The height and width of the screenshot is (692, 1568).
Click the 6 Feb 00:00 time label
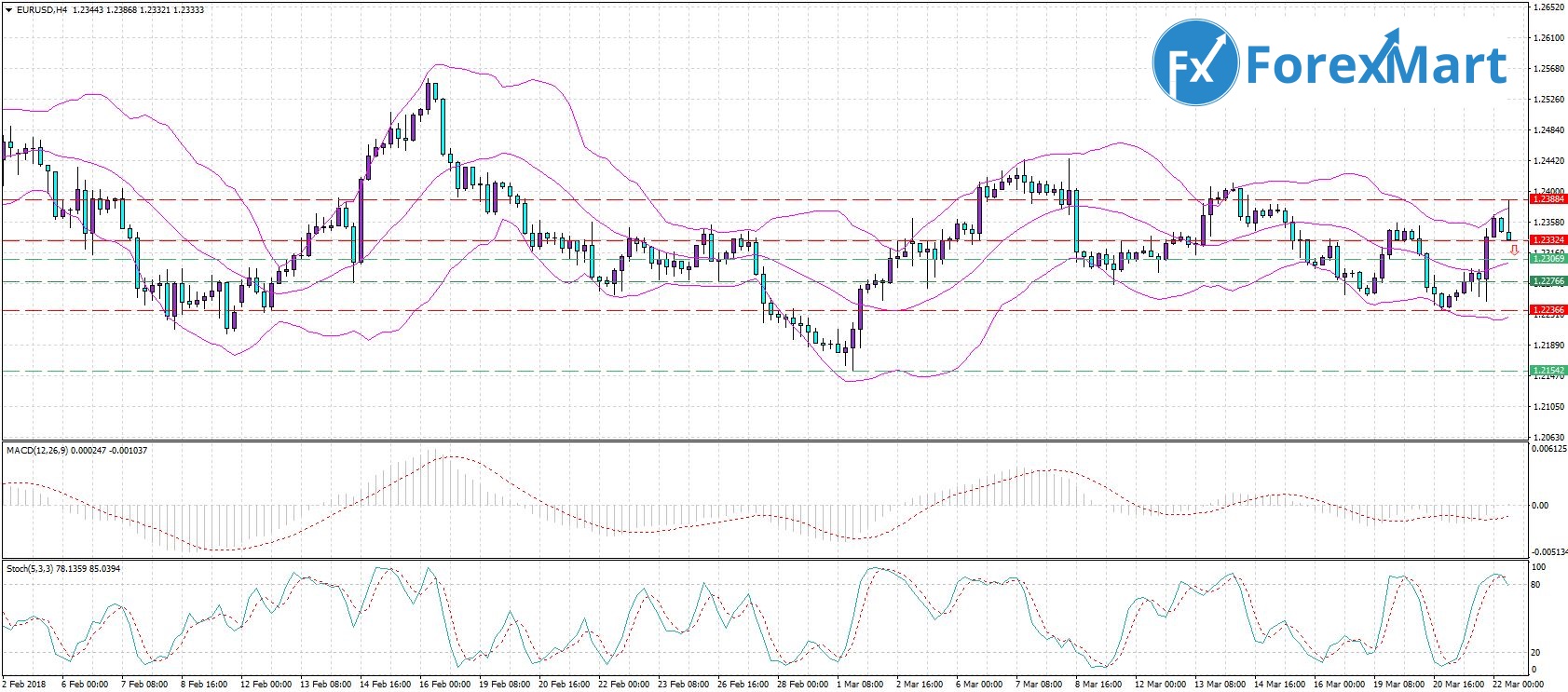84,685
